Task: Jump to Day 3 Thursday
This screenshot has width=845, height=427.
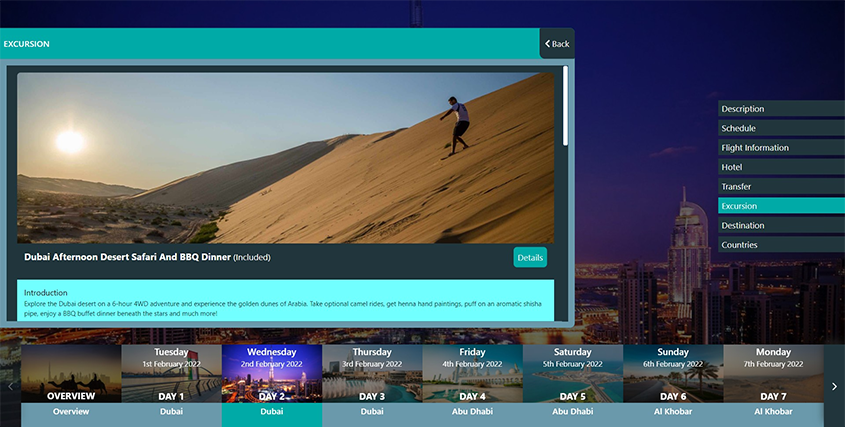Action: [372, 380]
